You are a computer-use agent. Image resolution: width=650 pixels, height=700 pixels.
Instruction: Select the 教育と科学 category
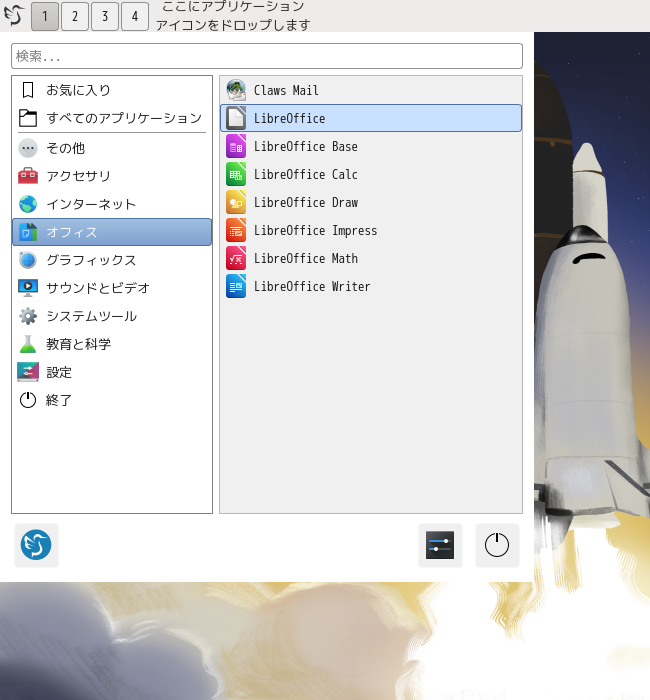[x=112, y=344]
